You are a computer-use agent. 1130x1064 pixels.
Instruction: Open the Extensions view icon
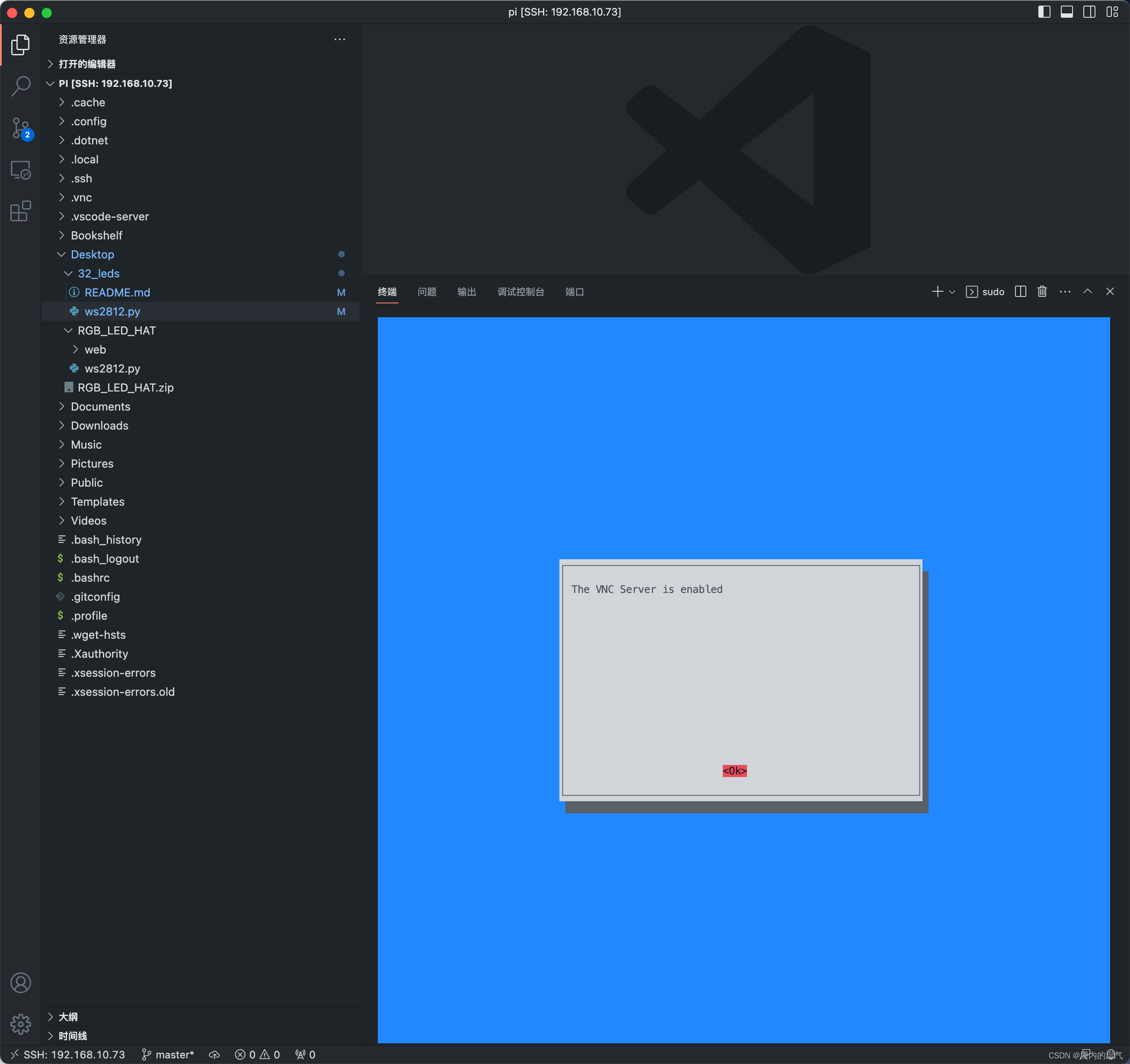(x=20, y=211)
